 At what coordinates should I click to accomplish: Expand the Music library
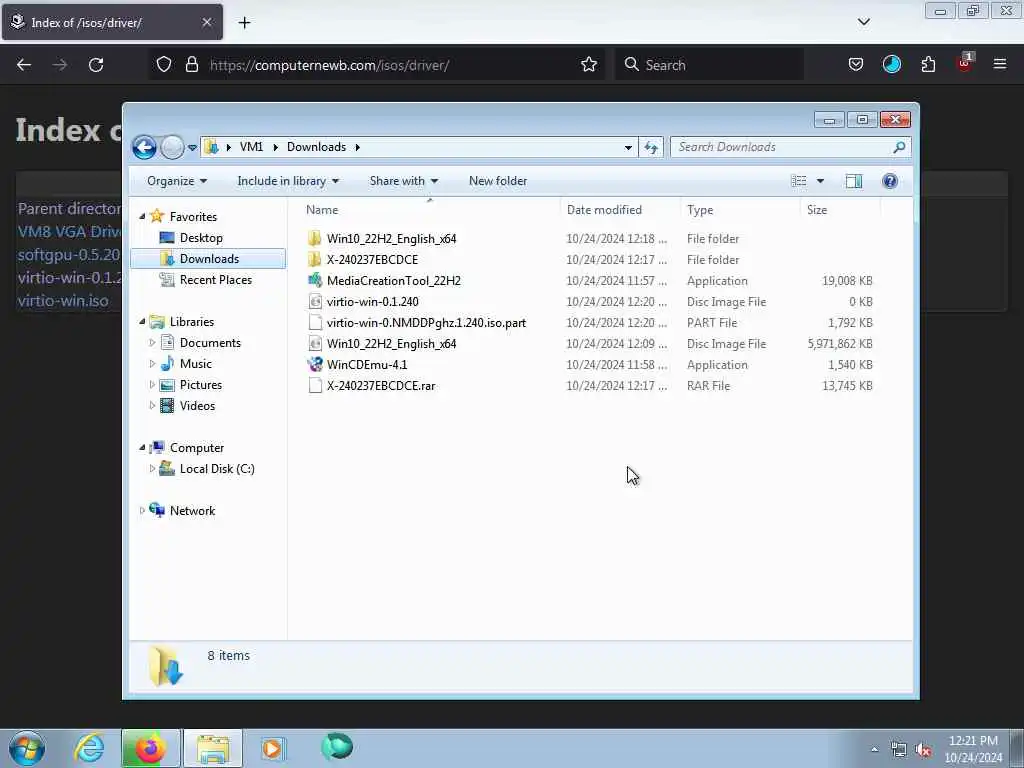[x=152, y=364]
